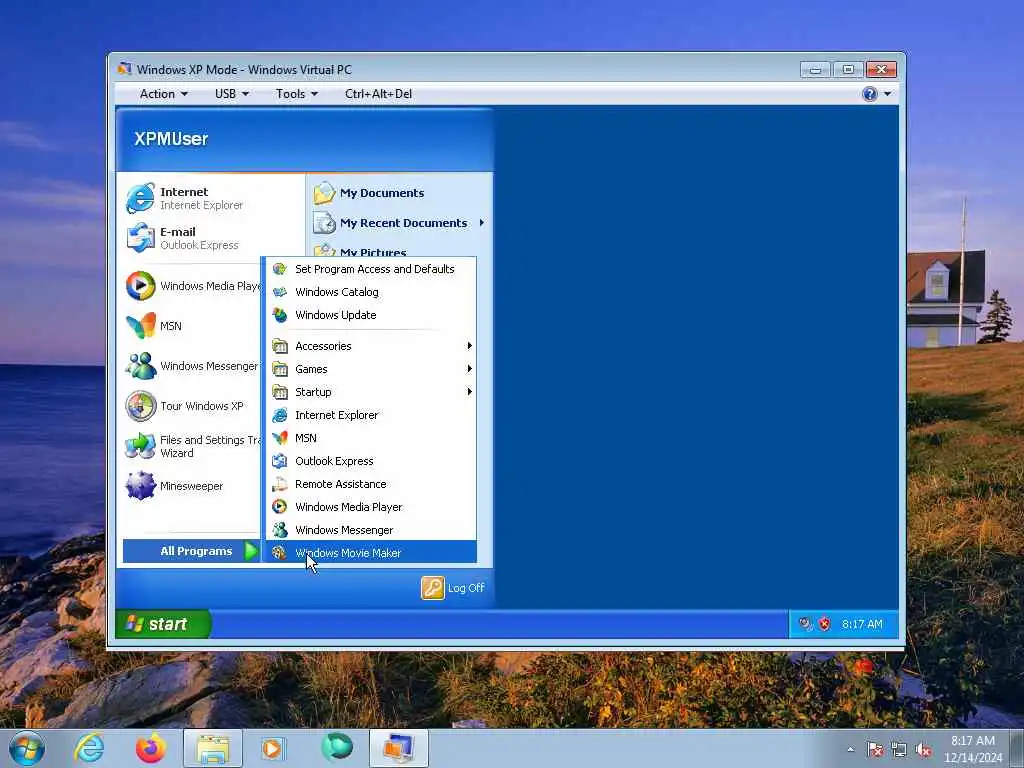Open MSN in All Programs list
Screen dimensions: 1024x768
[370, 438]
